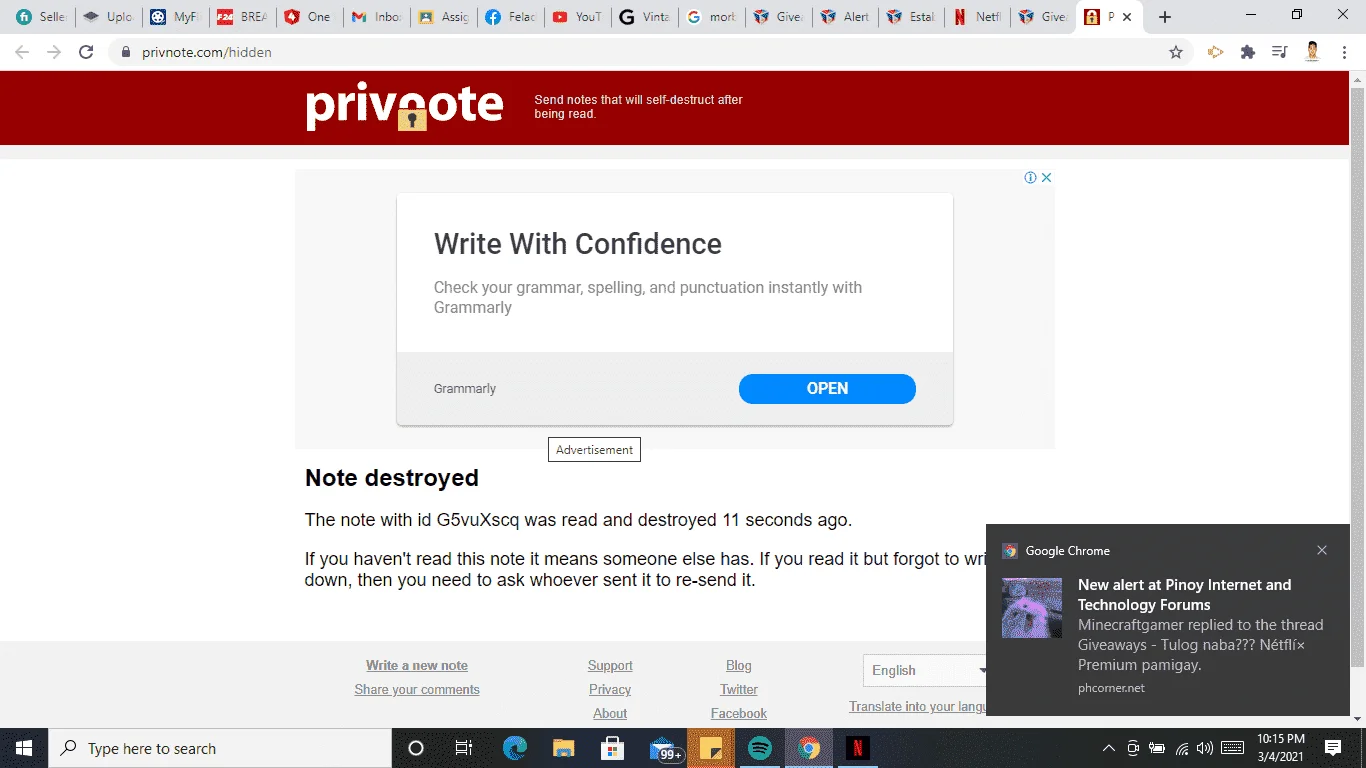Open the About link
The image size is (1366, 768).
coord(610,714)
